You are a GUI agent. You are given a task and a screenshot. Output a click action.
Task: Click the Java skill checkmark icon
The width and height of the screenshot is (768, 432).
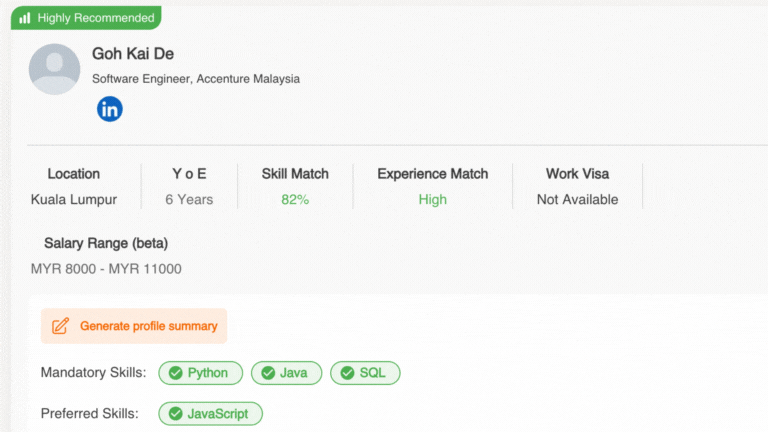[268, 373]
